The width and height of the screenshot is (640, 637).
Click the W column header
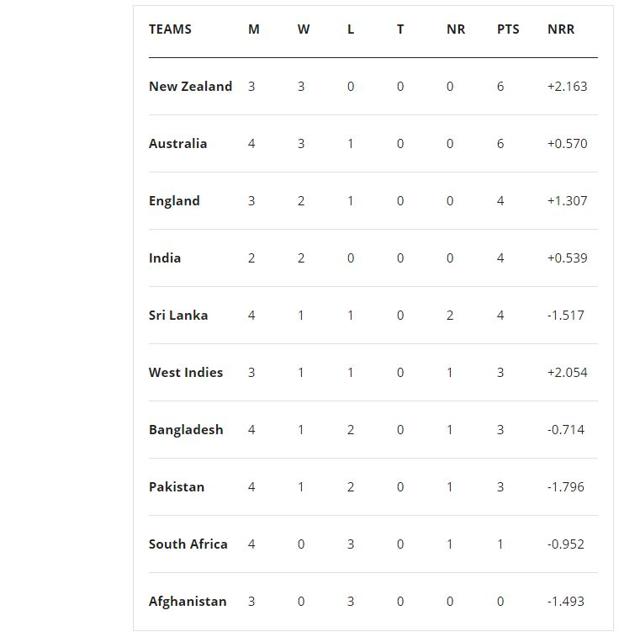tap(303, 29)
